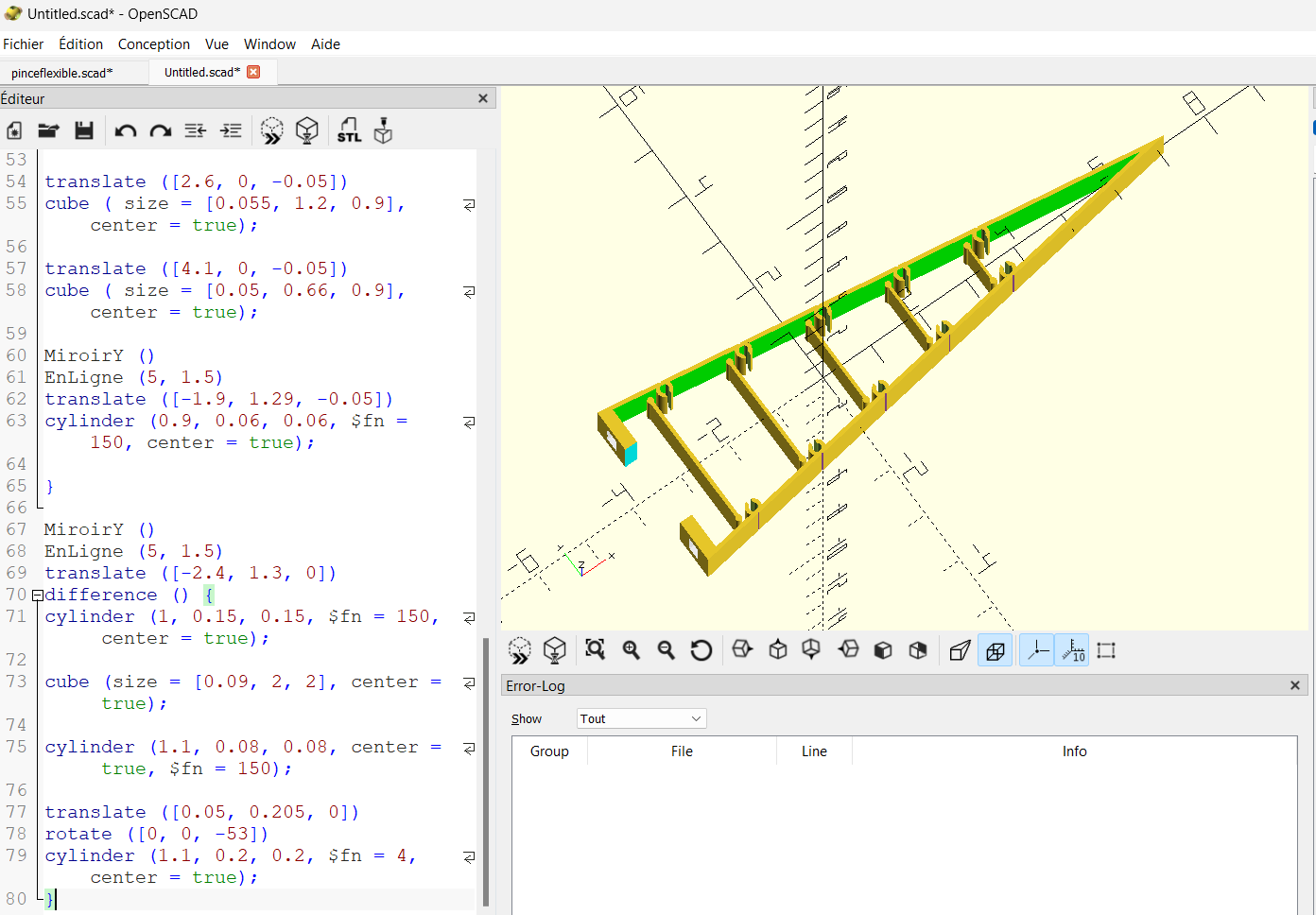
Task: Close the Éditeur panel
Action: pos(483,98)
